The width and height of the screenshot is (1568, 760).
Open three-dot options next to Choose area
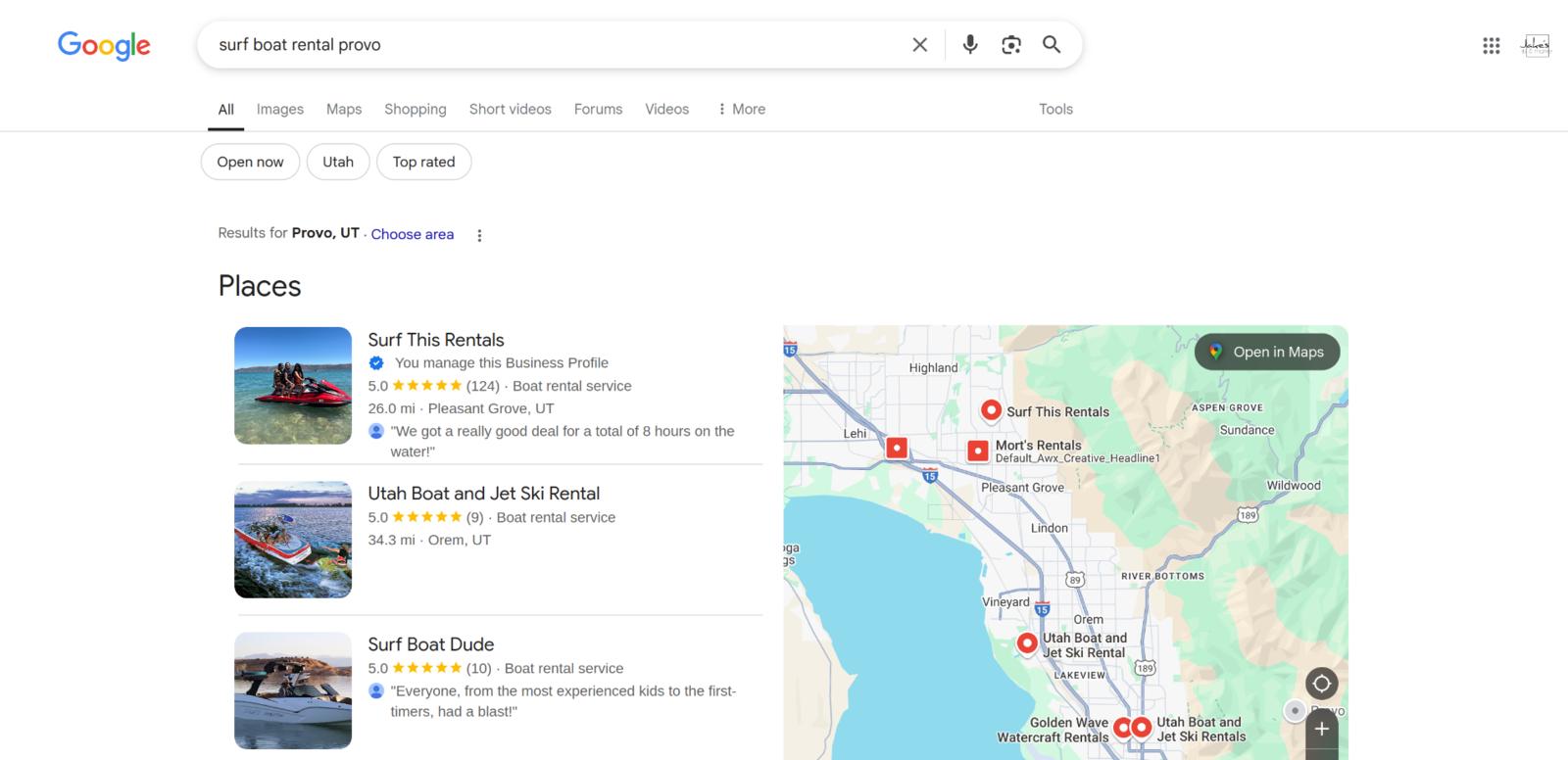[x=479, y=235]
